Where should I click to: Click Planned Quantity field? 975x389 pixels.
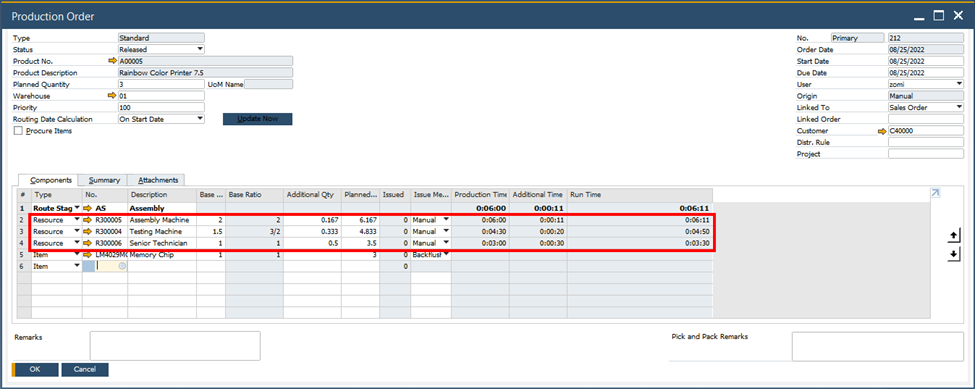[161, 84]
